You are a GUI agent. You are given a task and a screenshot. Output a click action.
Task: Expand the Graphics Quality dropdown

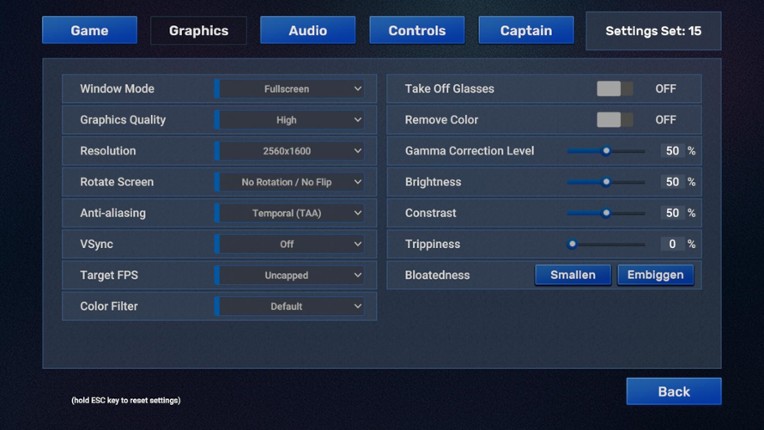[292, 120]
